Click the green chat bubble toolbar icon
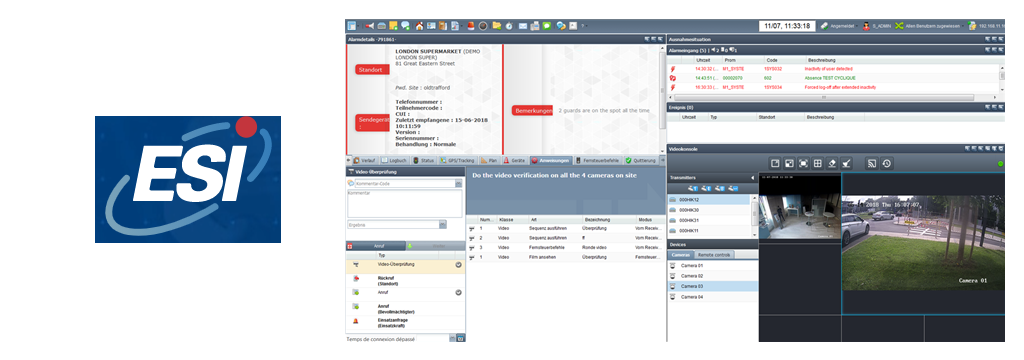The width and height of the screenshot is (1024, 360). point(547,26)
